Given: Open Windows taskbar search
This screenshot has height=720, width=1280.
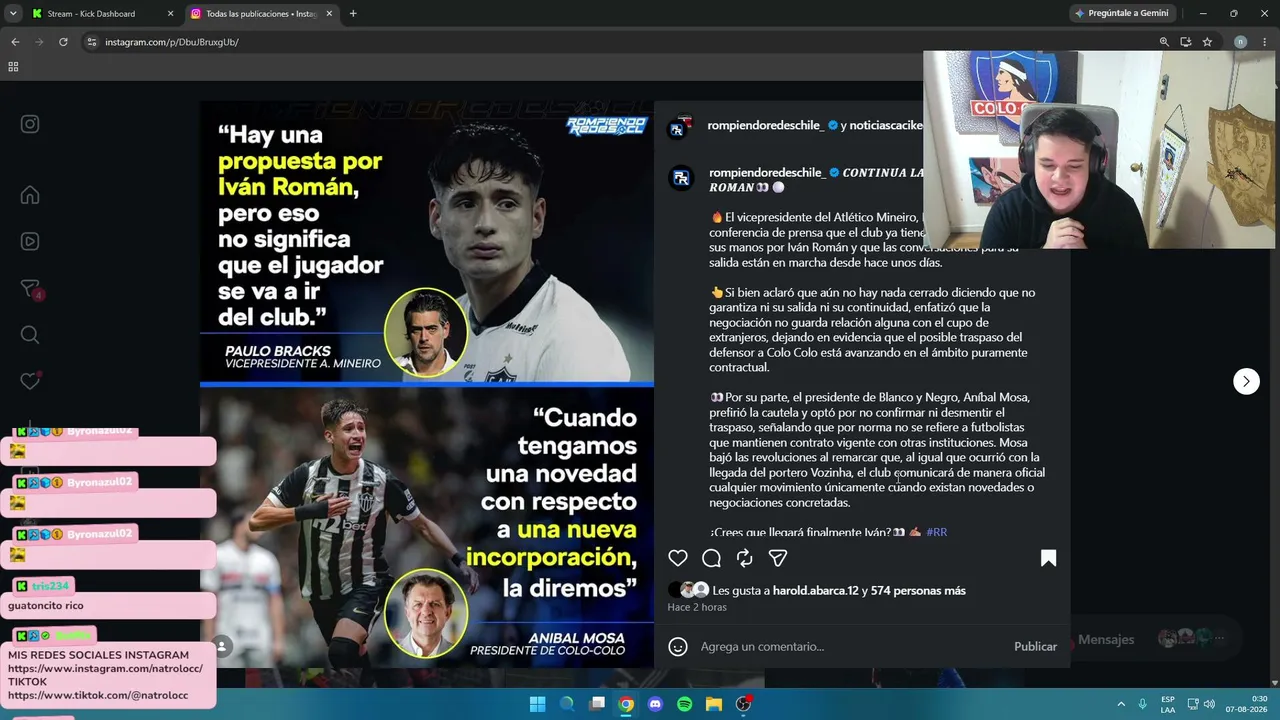Looking at the screenshot, I should pos(567,704).
